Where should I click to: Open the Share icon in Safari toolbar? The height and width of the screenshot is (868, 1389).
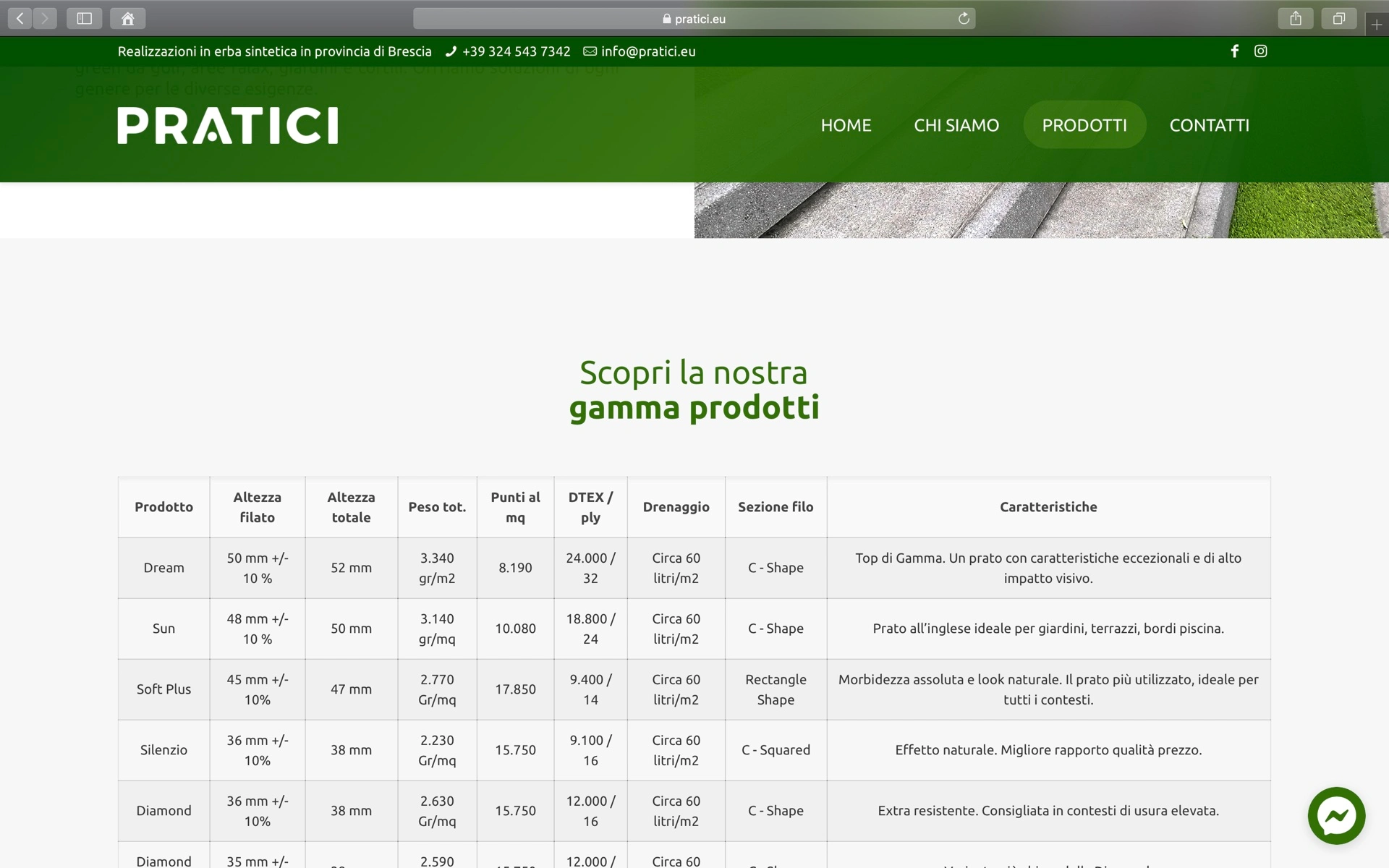(1296, 19)
